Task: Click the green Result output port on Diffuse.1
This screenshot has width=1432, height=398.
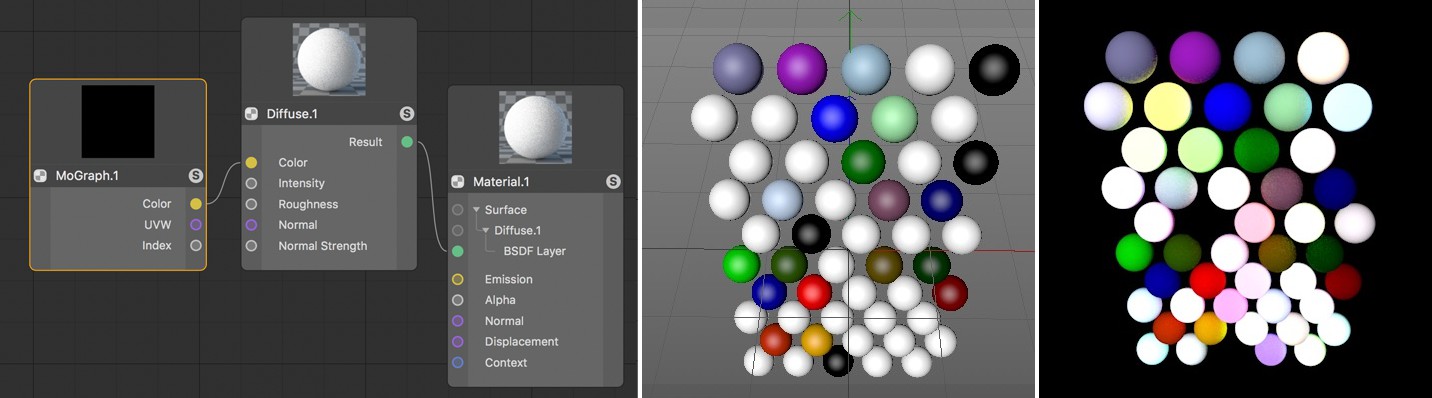Action: click(407, 142)
